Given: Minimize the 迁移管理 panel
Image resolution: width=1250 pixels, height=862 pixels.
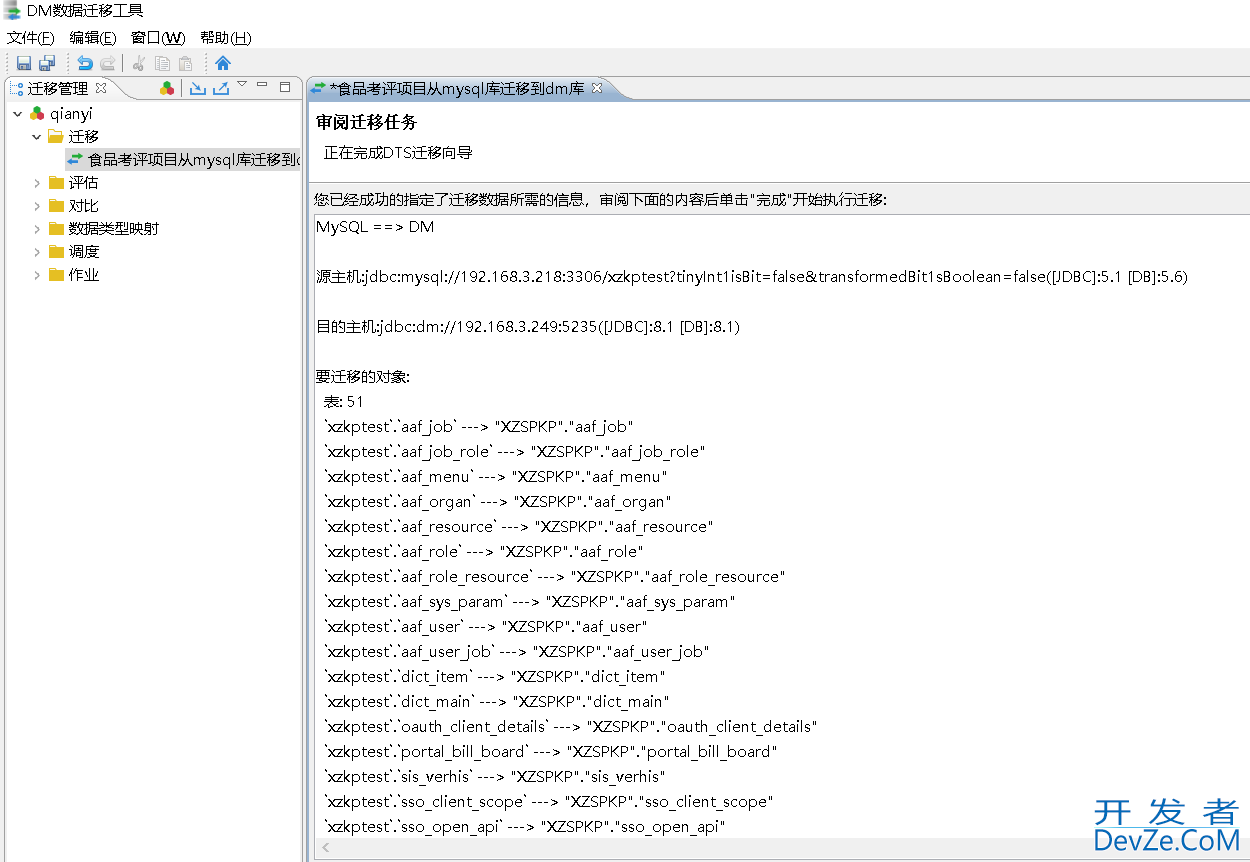Looking at the screenshot, I should click(x=262, y=86).
